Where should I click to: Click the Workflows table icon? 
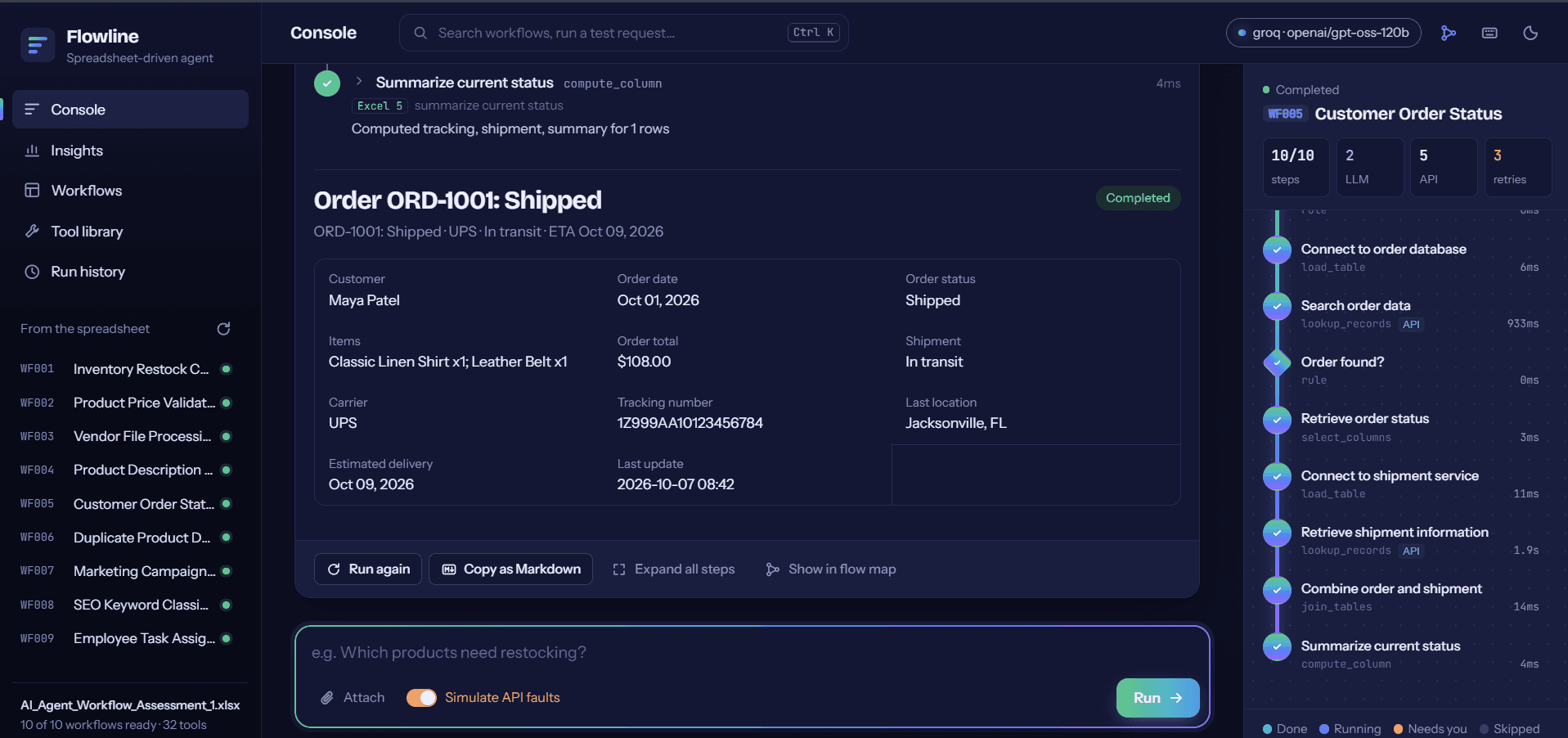click(32, 191)
